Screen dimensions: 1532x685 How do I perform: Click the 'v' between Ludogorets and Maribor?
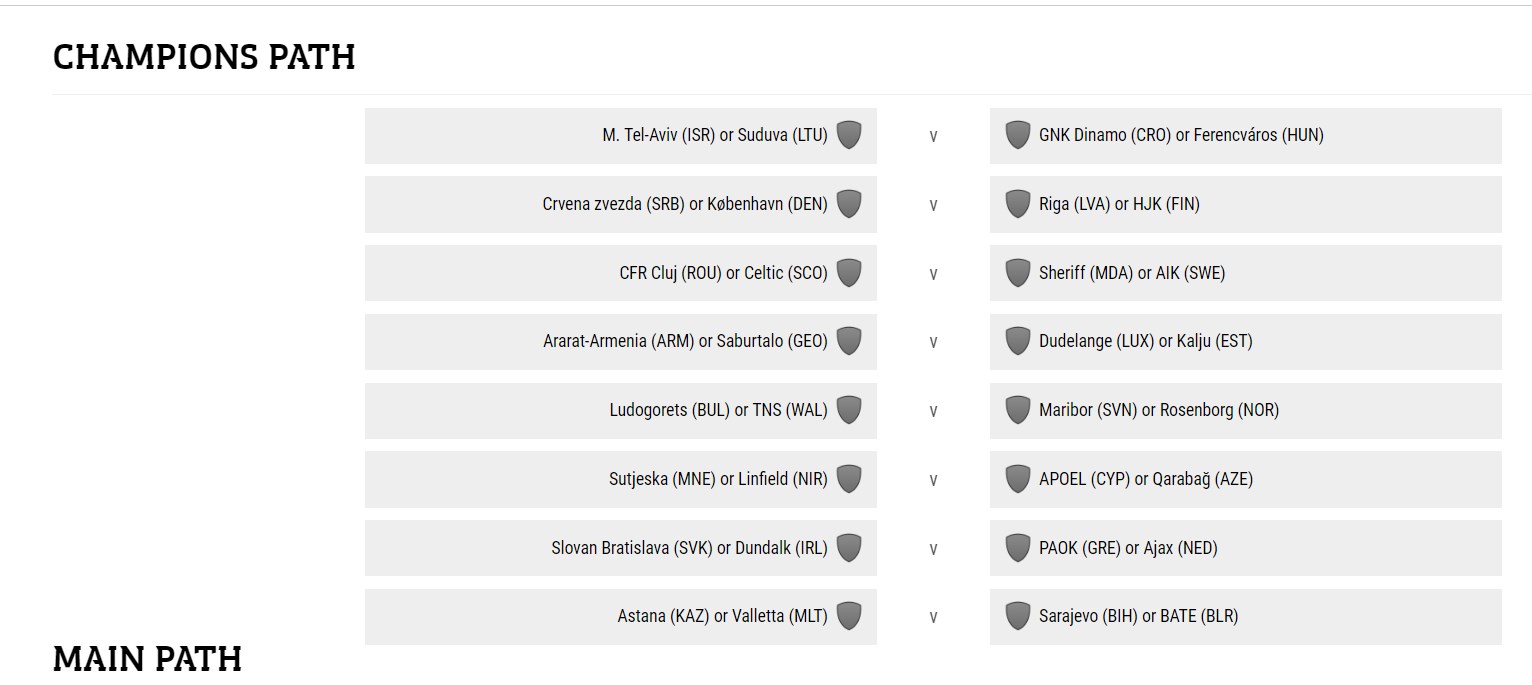(933, 411)
